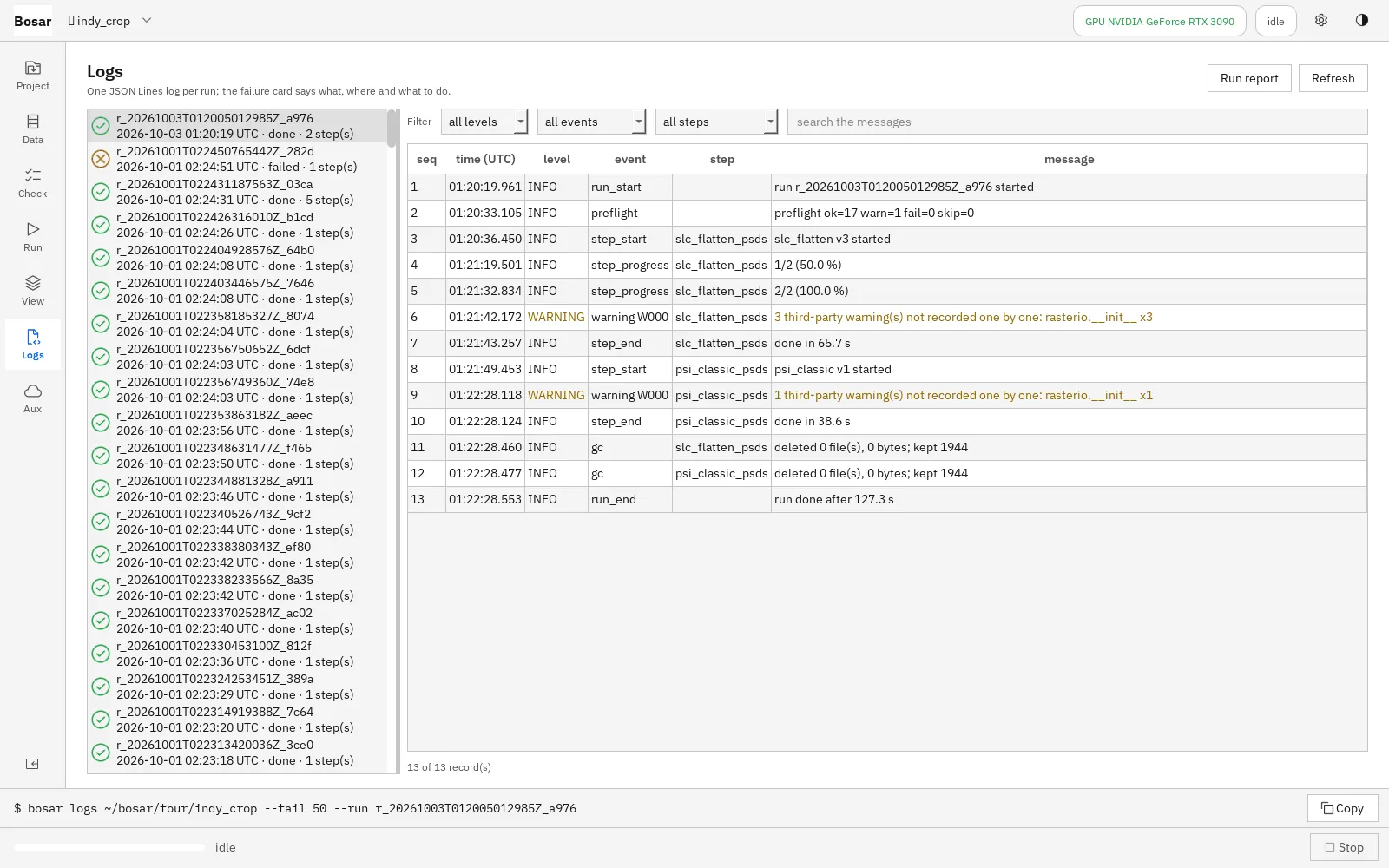
Task: Click the Bosar logo
Action: (33, 21)
